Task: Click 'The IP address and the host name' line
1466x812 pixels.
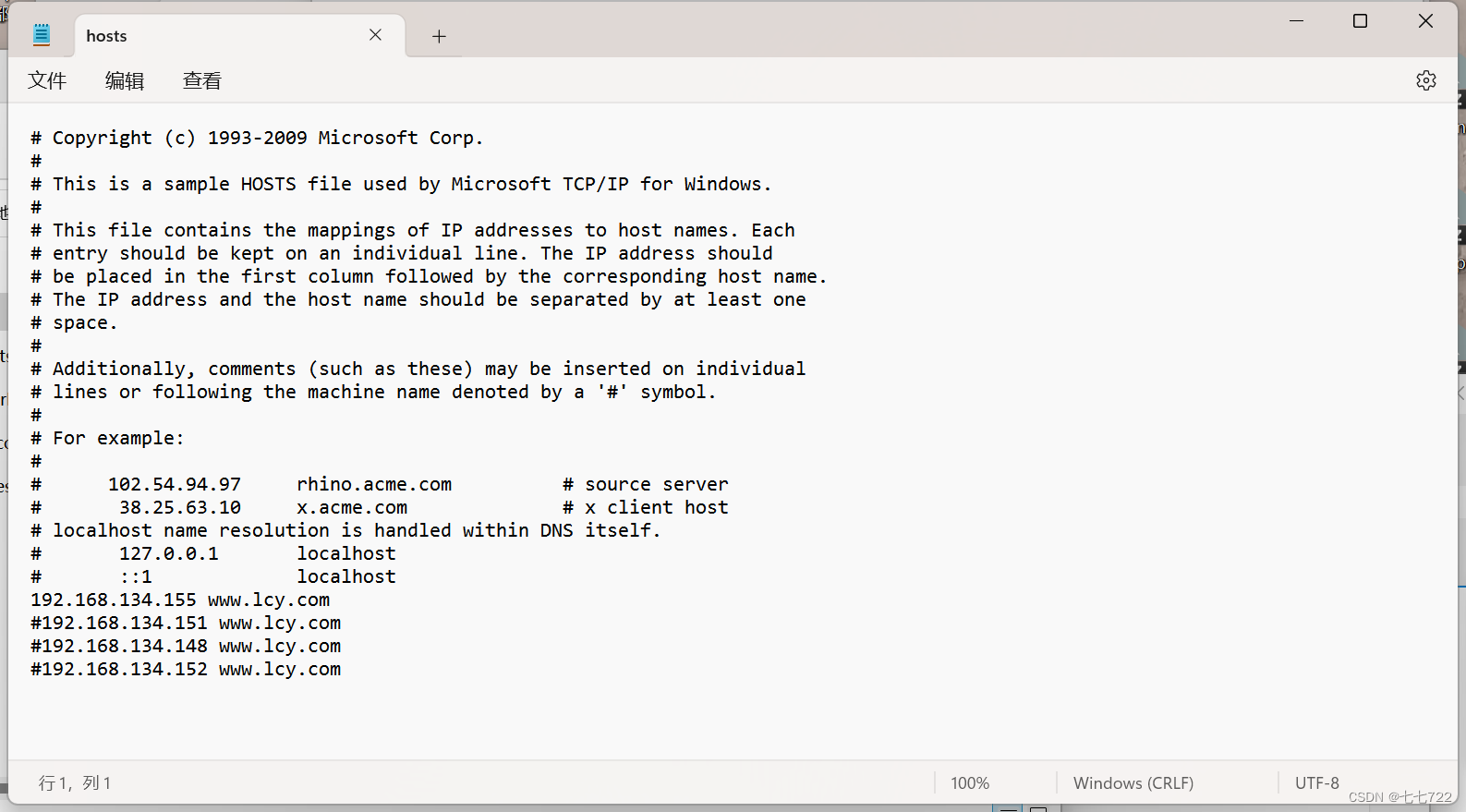Action: point(418,299)
